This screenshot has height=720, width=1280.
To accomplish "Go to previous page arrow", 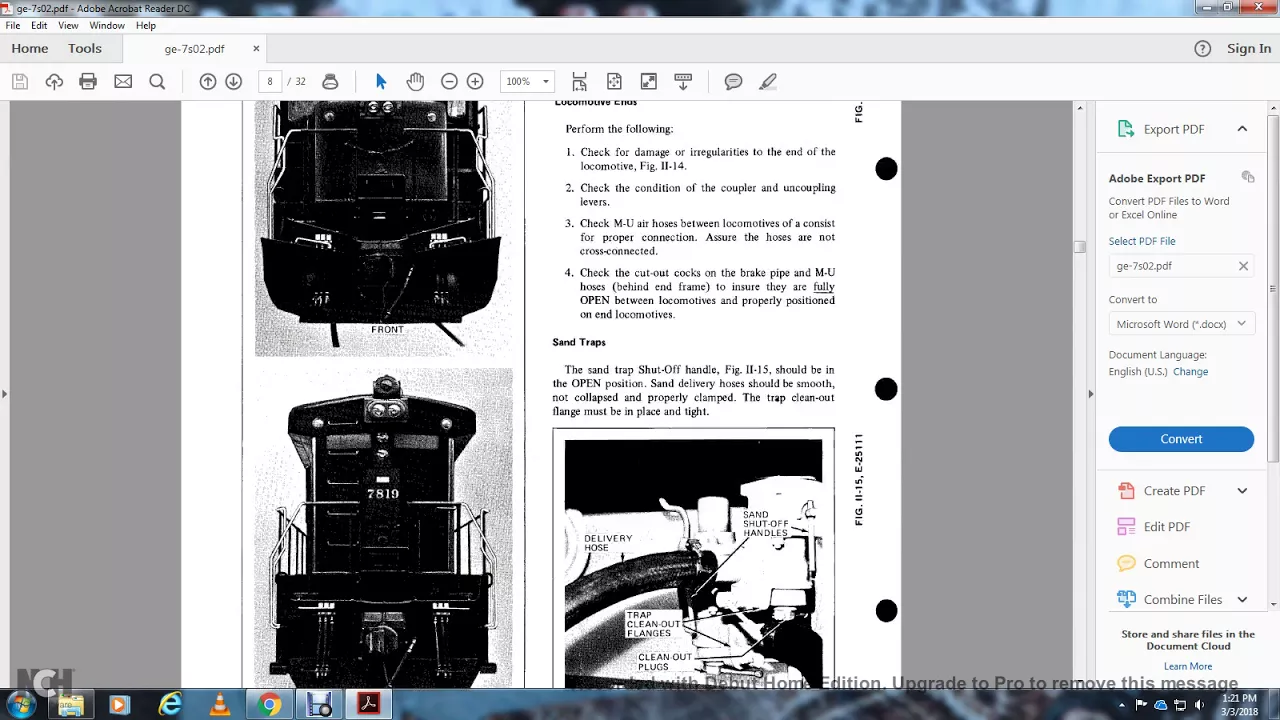I will point(208,81).
